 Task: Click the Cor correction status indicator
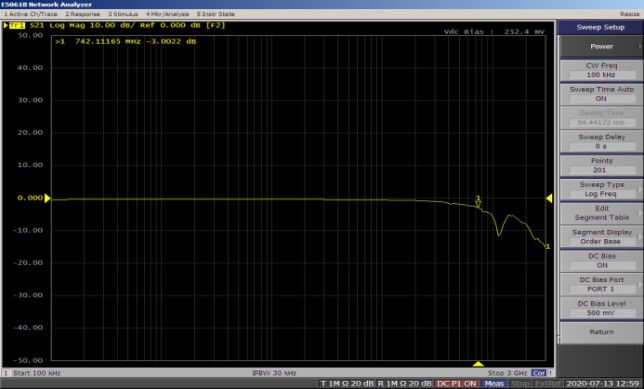pyautogui.click(x=538, y=373)
